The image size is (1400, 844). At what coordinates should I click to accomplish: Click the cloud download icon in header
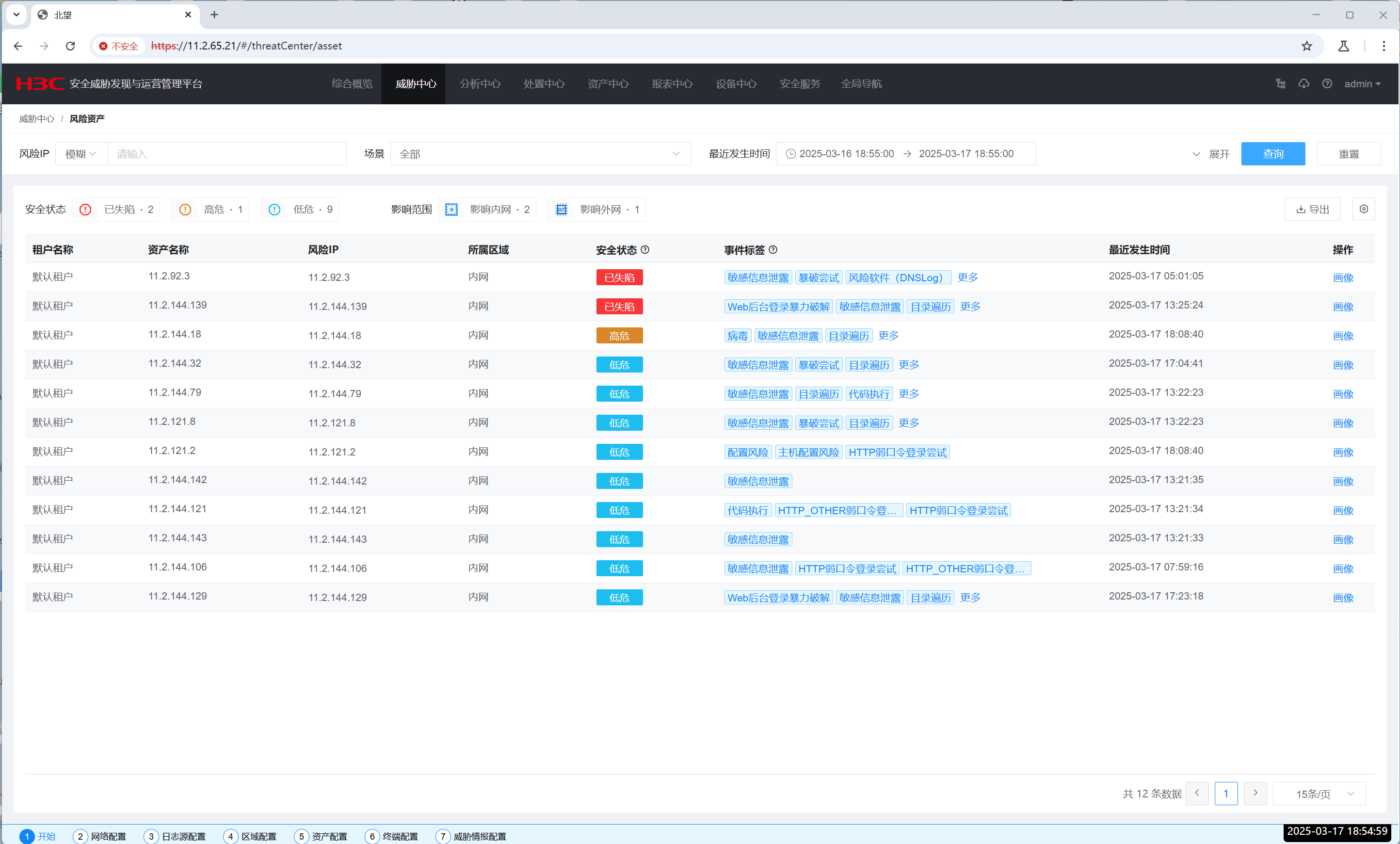[x=1304, y=83]
